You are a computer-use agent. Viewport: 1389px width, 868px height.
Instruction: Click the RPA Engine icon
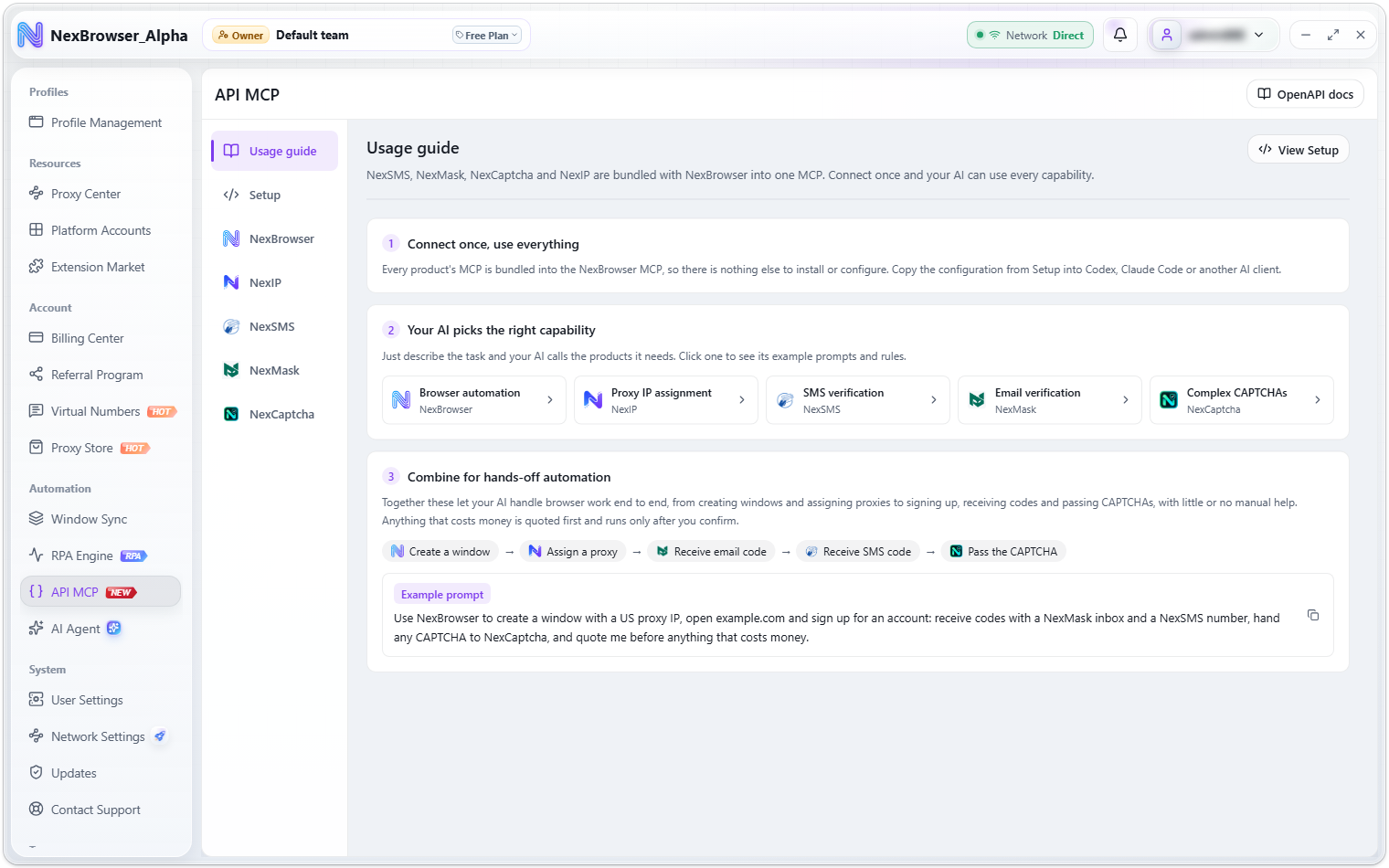(37, 556)
